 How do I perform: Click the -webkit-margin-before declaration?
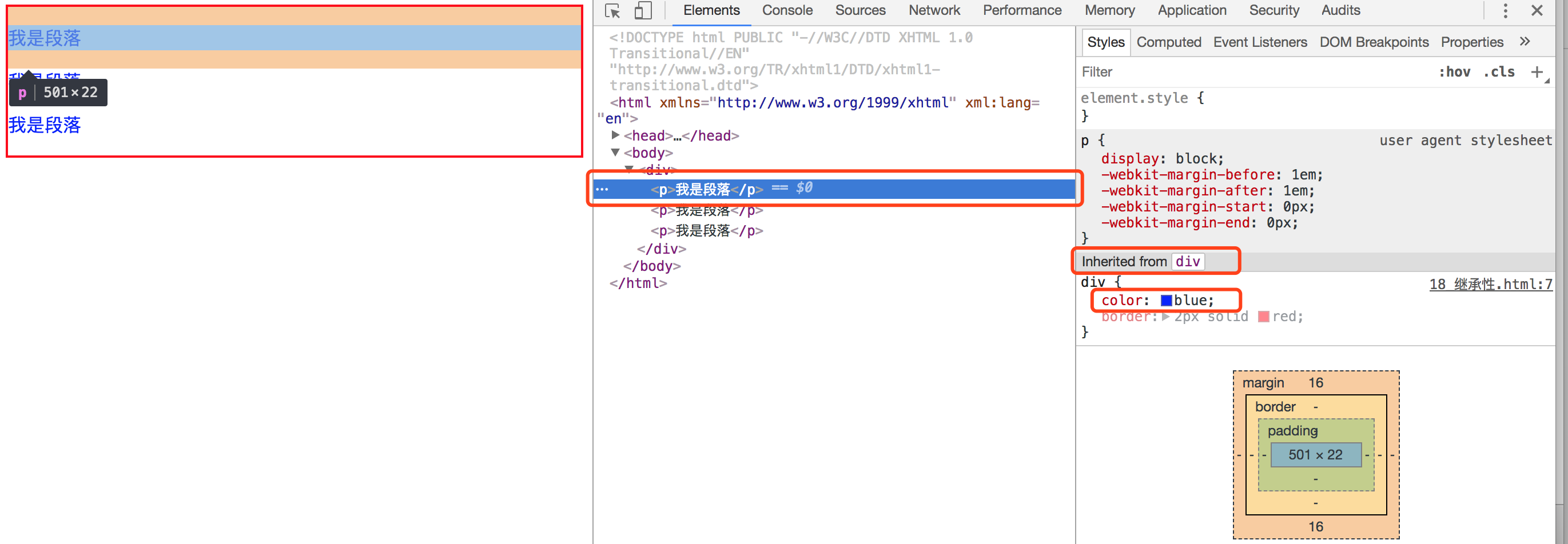1212,175
